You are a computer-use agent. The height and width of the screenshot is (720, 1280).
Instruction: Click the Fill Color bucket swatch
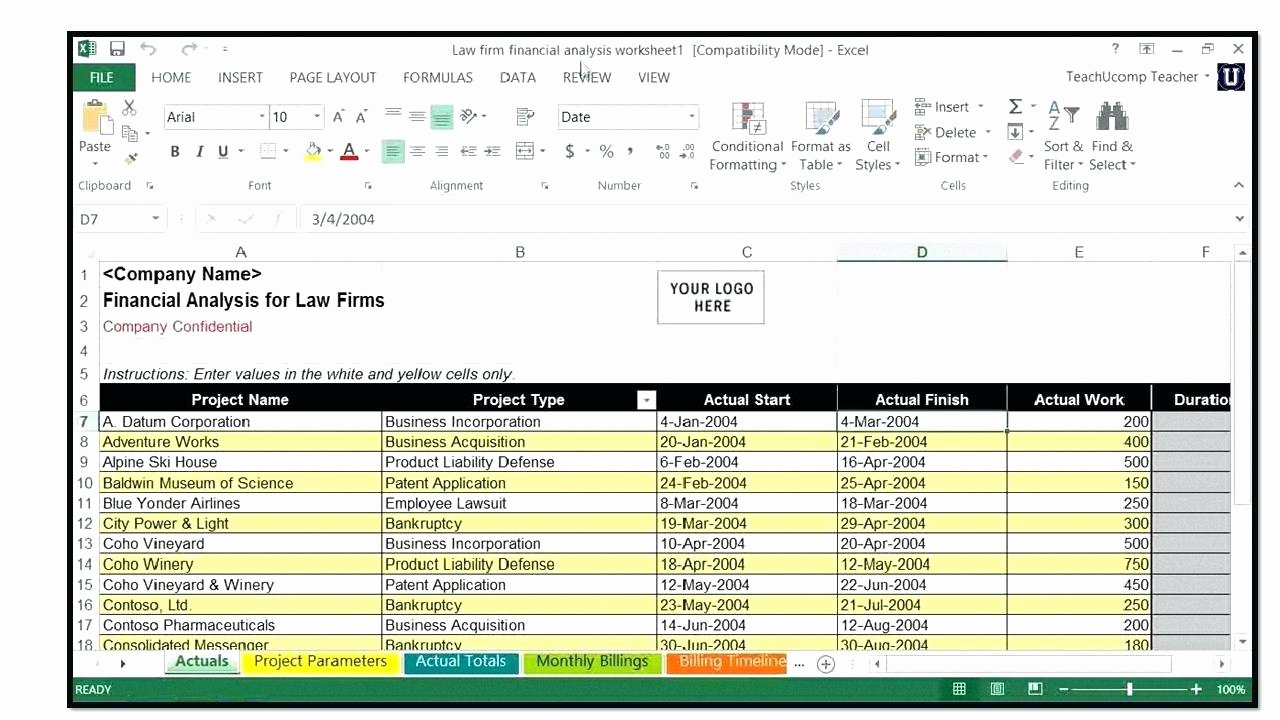point(313,152)
